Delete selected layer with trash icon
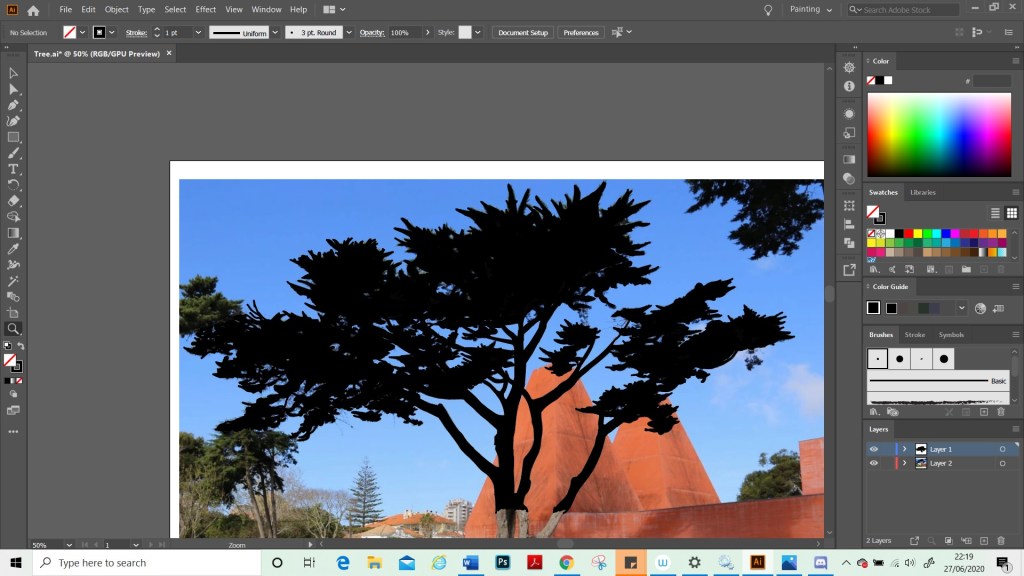 (1000, 541)
